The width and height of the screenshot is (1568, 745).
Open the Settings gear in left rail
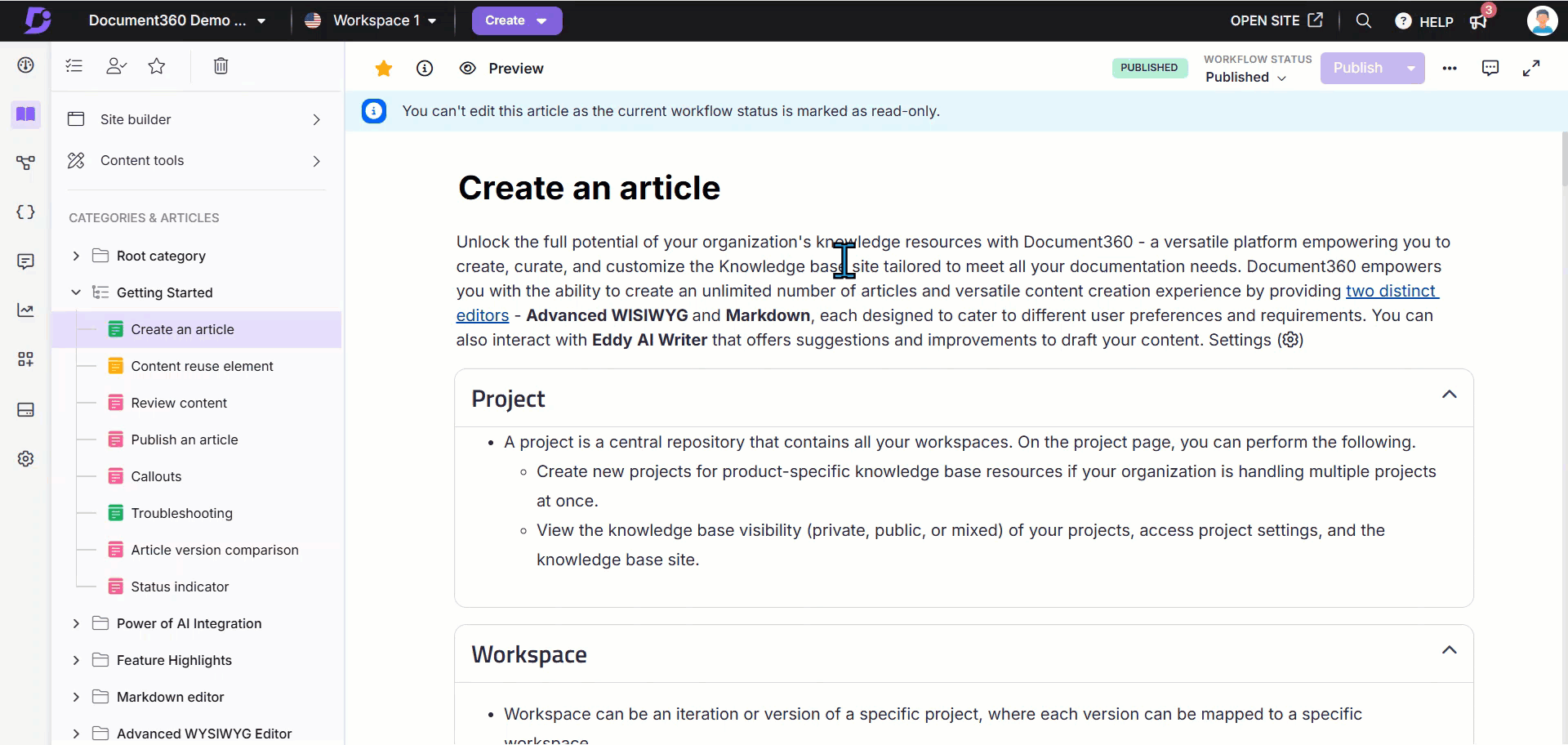(x=25, y=459)
